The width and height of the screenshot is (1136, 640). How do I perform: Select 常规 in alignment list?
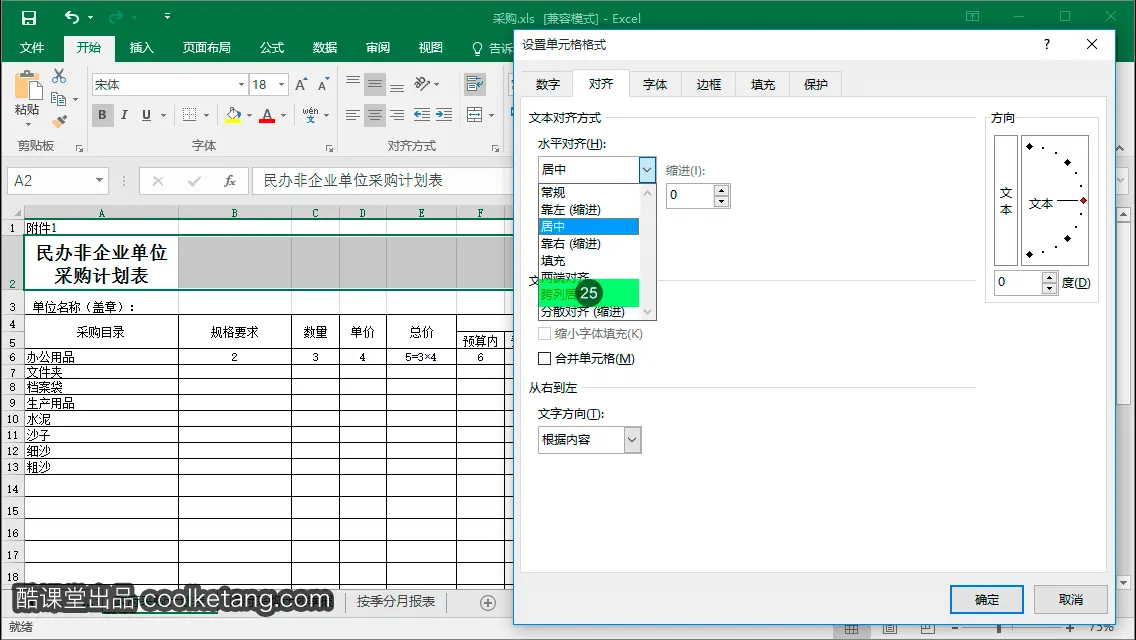(x=589, y=192)
